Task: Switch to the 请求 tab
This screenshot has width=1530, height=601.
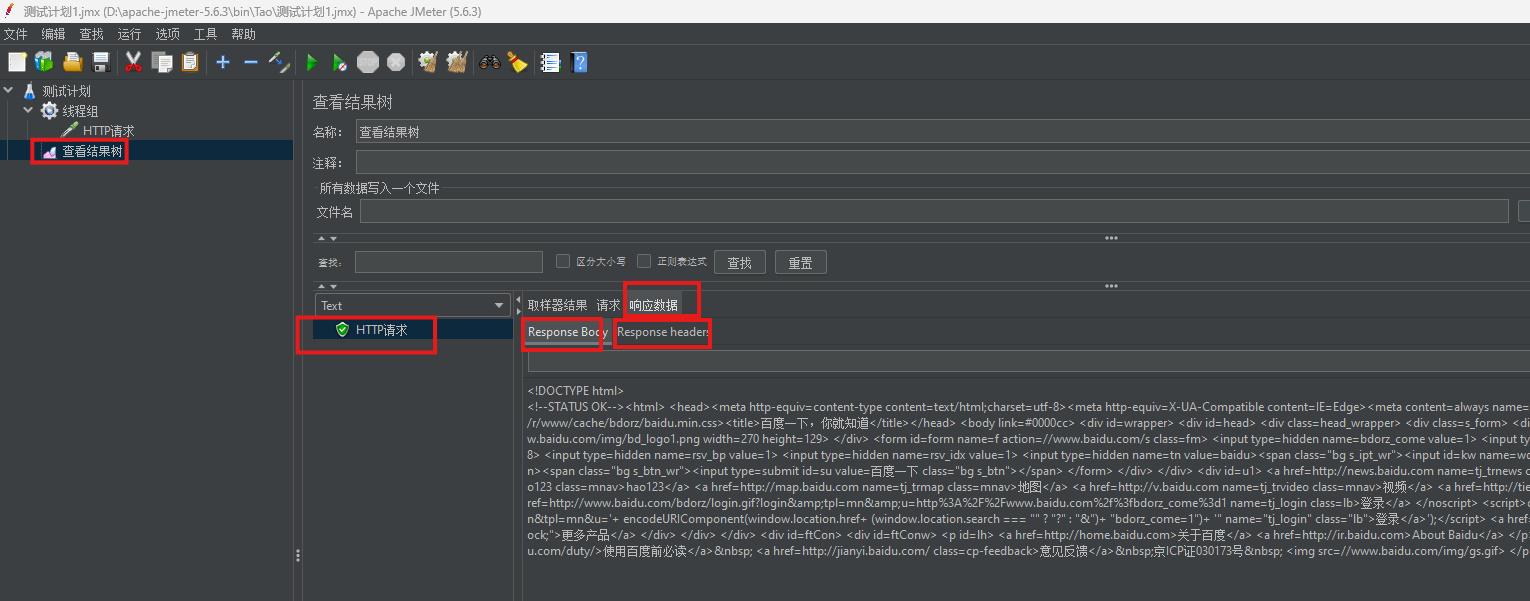Action: 608,305
